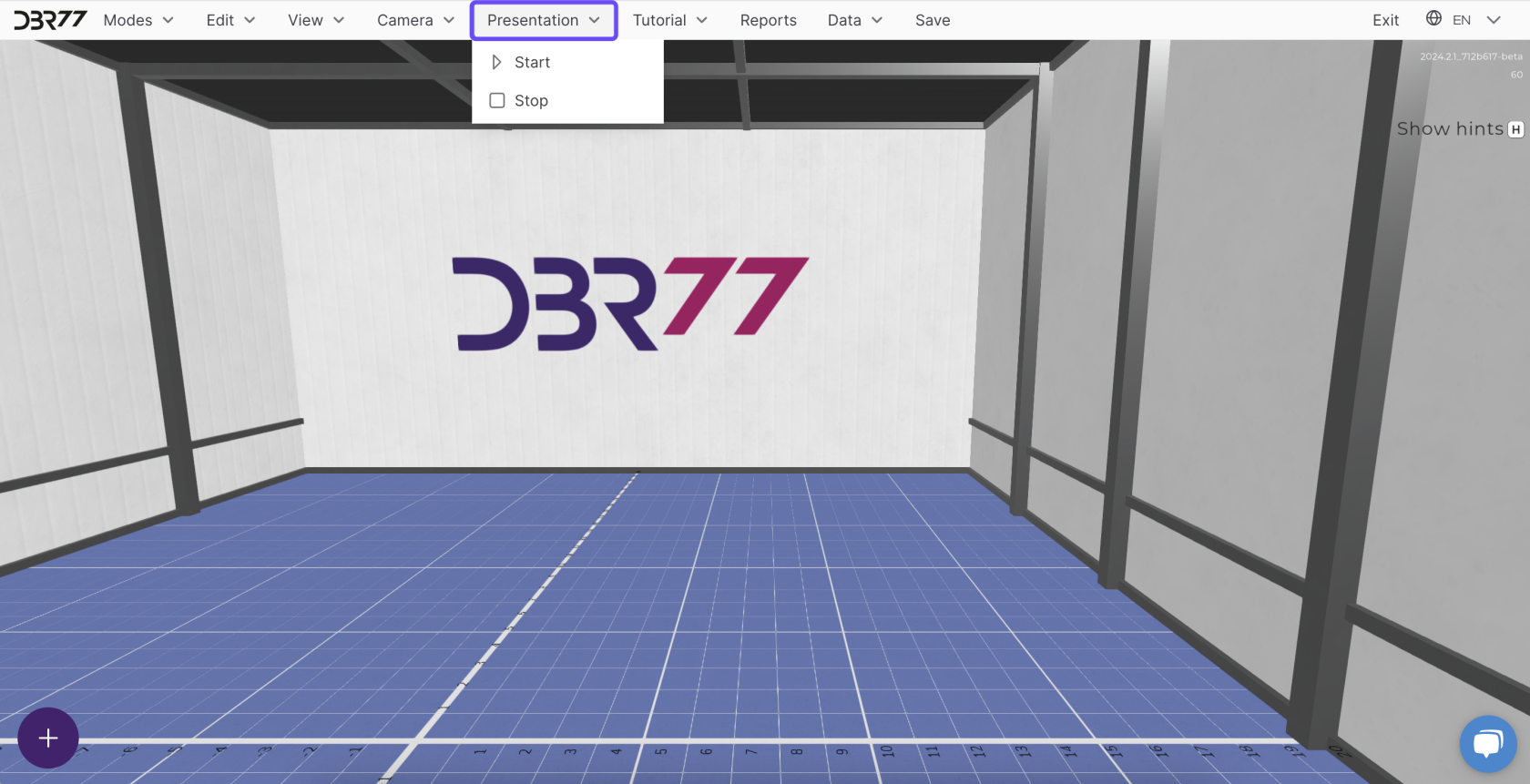Click the purple plus add button
This screenshot has width=1530, height=784.
48,738
